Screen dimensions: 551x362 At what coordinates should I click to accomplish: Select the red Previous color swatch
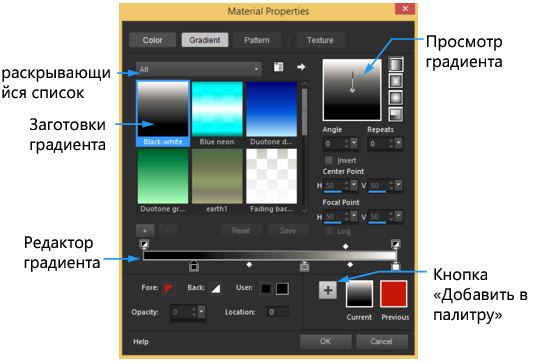tap(394, 294)
